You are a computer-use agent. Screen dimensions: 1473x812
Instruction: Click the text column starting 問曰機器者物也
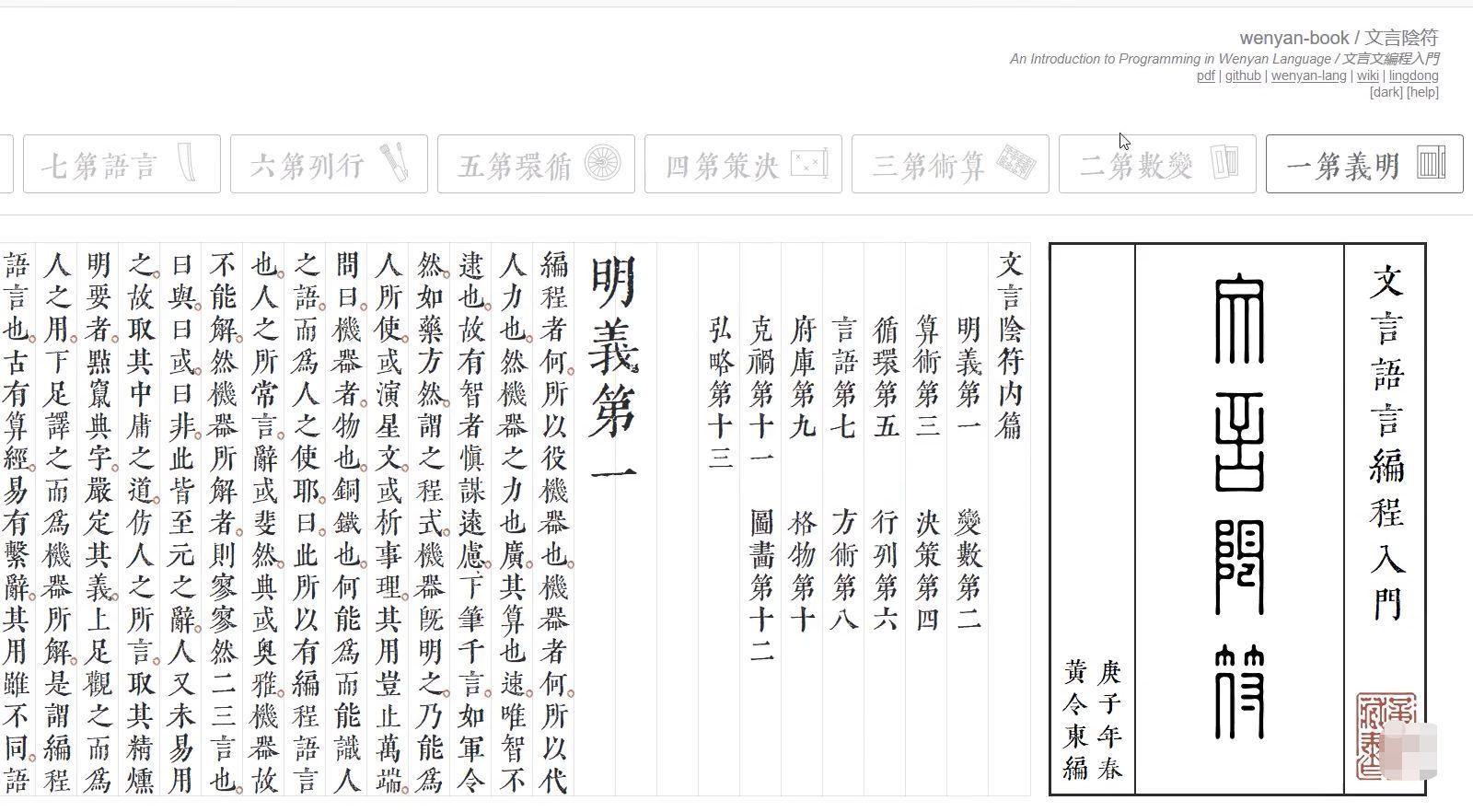346,522
